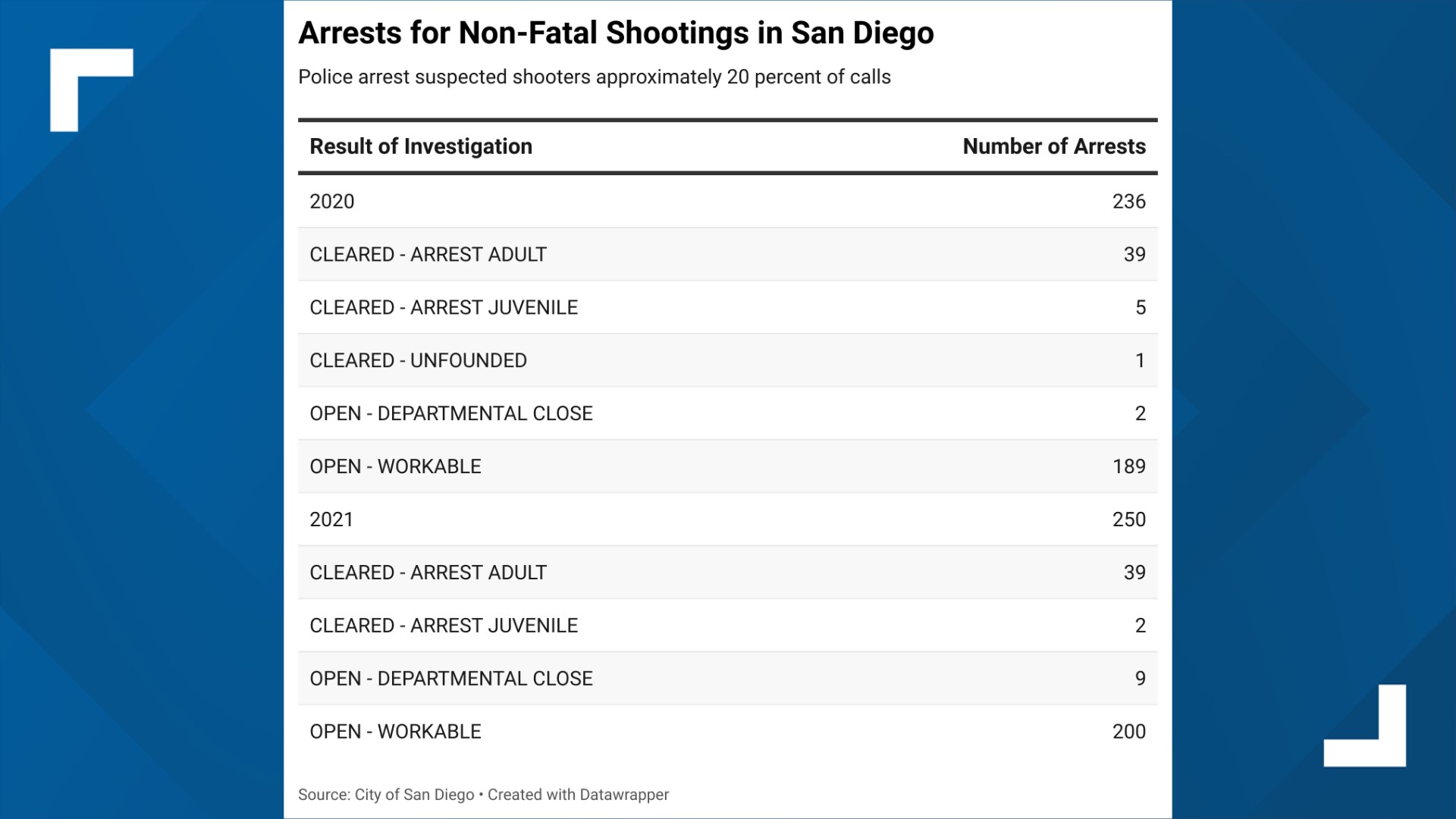The height and width of the screenshot is (819, 1456).
Task: Click the white corner bracket logo top-left
Action: tap(91, 89)
